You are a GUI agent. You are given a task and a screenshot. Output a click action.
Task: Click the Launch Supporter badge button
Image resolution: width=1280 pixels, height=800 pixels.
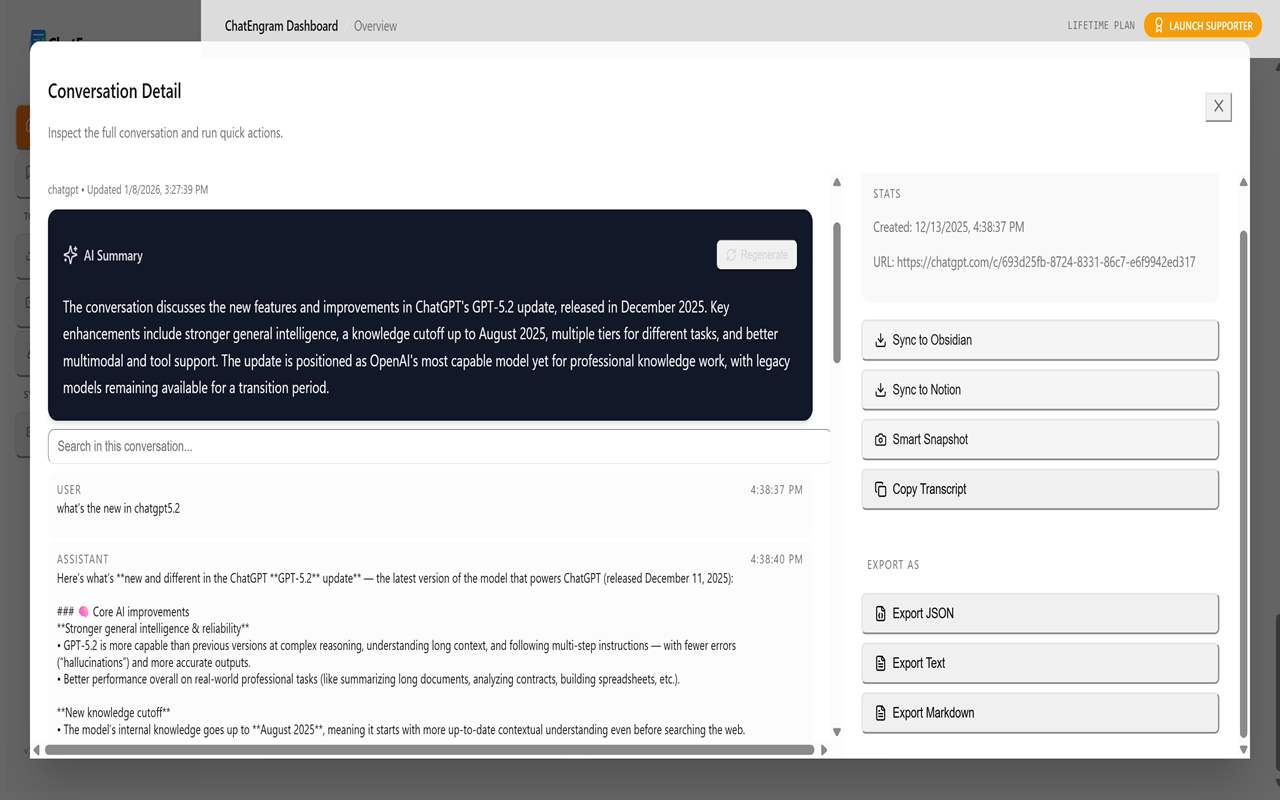(x=1202, y=26)
